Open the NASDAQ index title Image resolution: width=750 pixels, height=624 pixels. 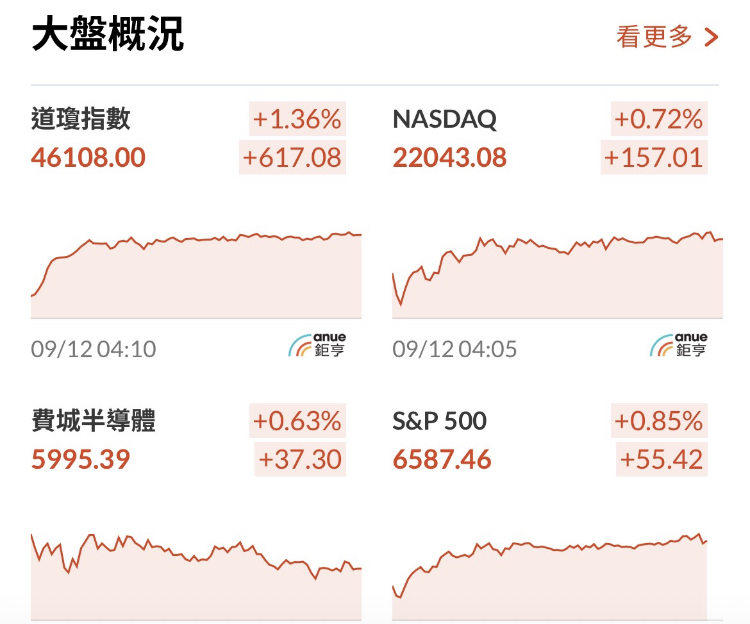pyautogui.click(x=444, y=119)
